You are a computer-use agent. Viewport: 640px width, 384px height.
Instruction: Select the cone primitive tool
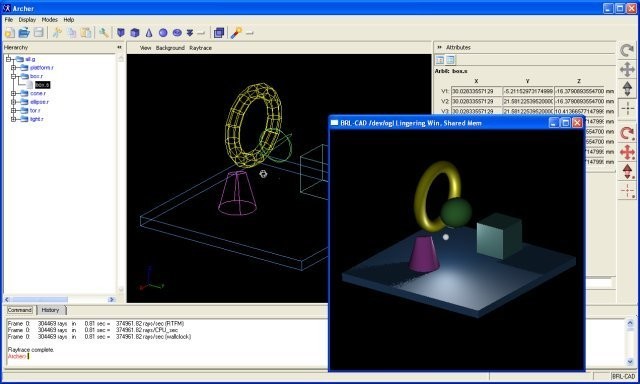(149, 33)
